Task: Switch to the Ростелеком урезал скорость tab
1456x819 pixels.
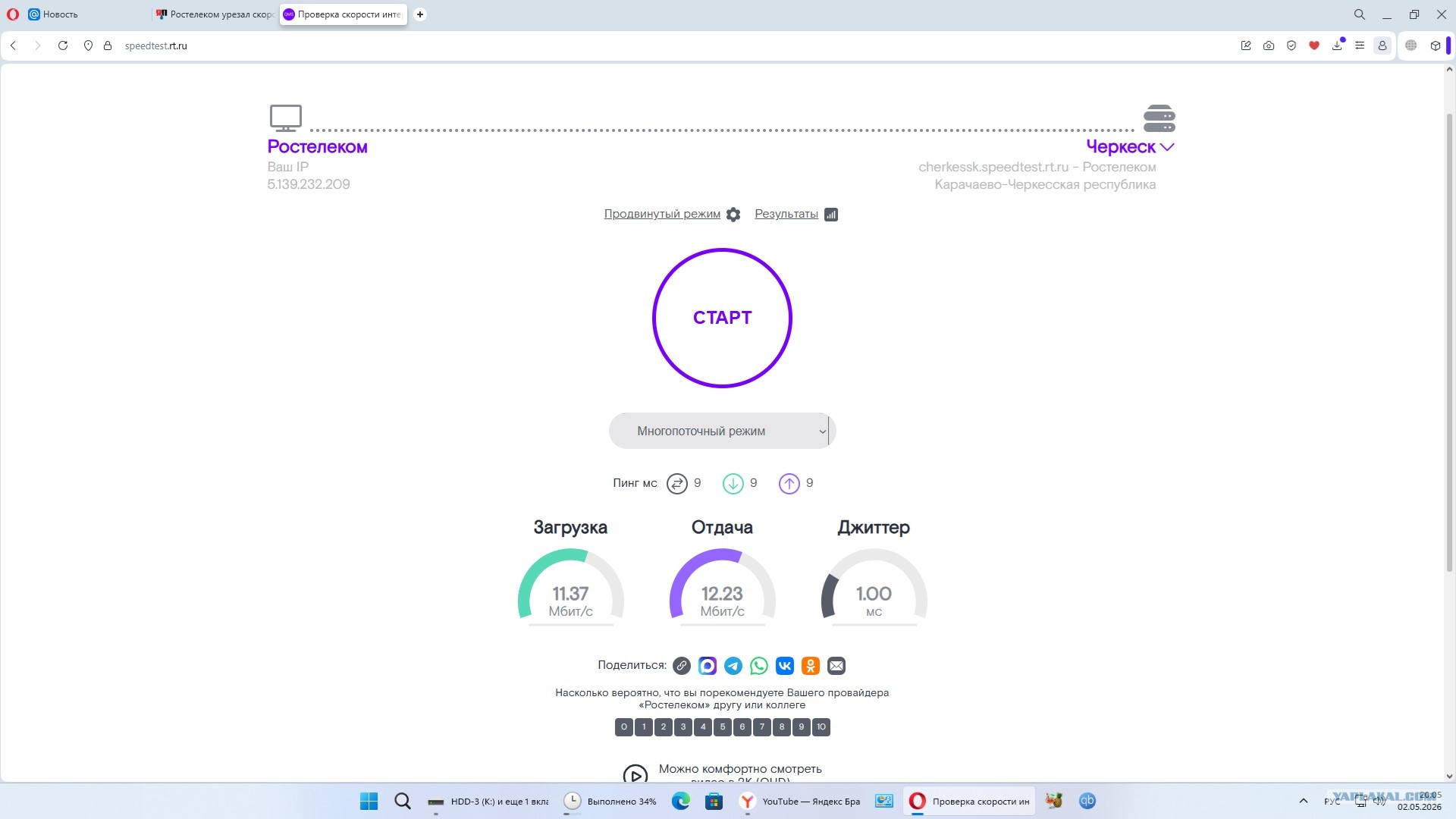Action: tap(215, 14)
